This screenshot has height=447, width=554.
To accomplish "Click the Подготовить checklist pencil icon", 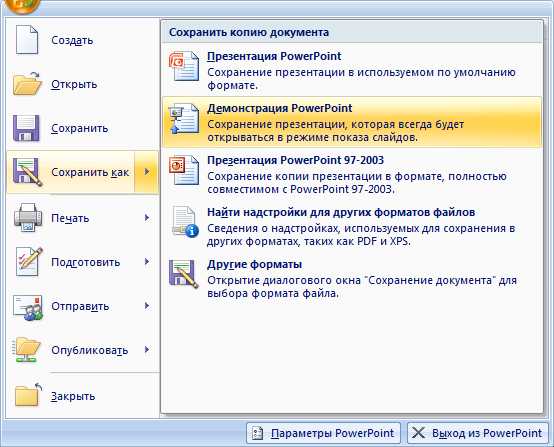I will [28, 262].
